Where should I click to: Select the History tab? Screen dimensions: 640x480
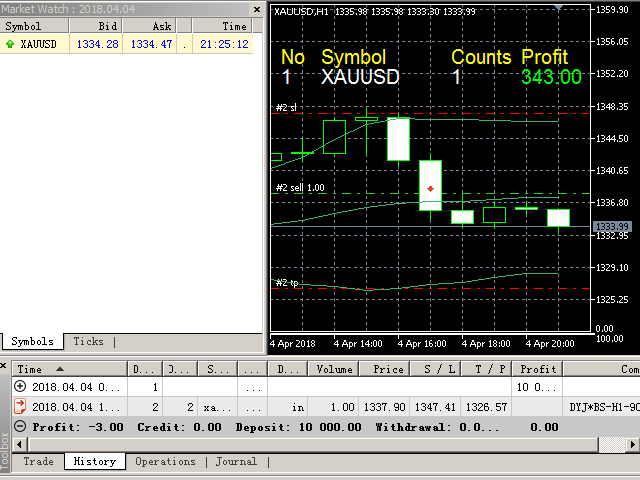click(95, 461)
